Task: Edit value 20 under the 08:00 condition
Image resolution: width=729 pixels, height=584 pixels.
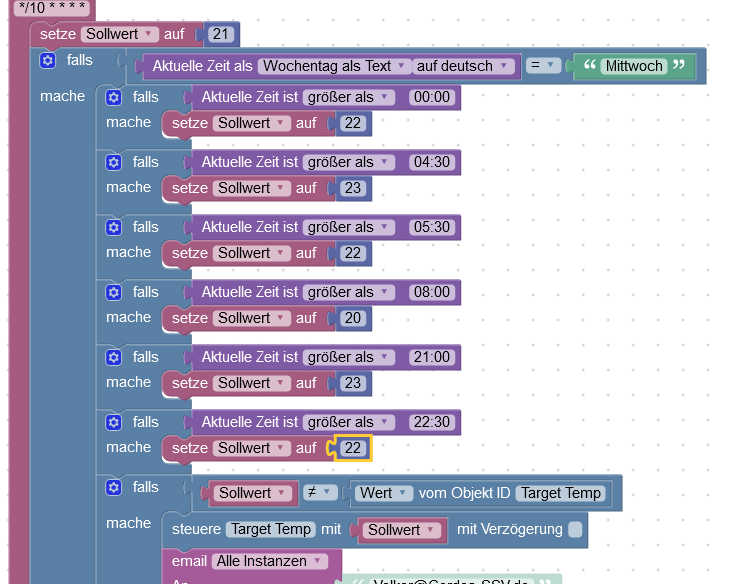Action: tap(352, 318)
